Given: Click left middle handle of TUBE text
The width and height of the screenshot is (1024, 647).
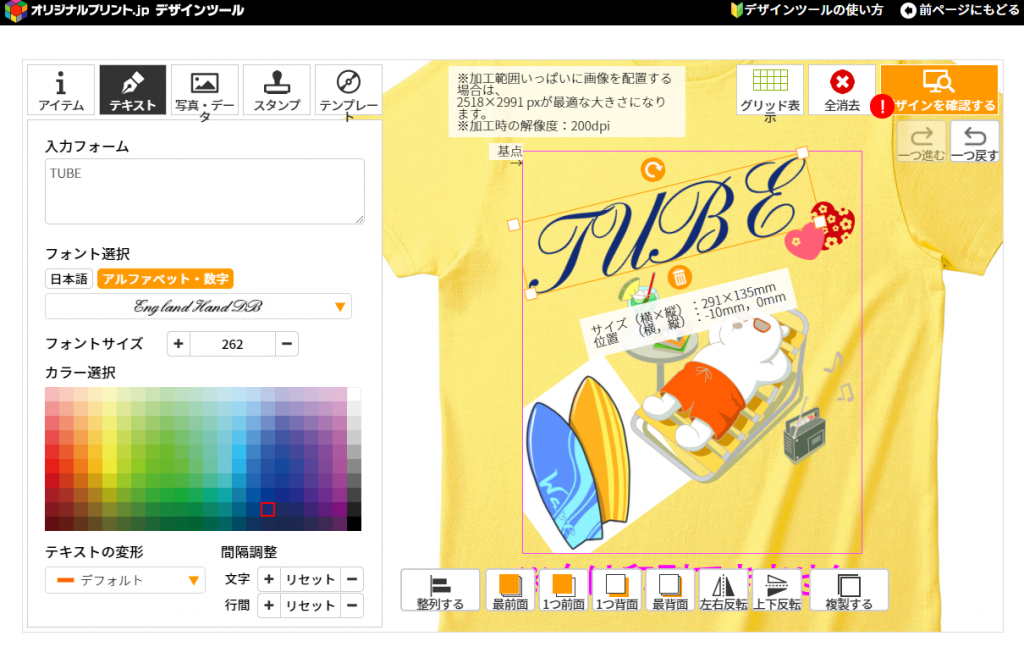Looking at the screenshot, I should [x=513, y=225].
